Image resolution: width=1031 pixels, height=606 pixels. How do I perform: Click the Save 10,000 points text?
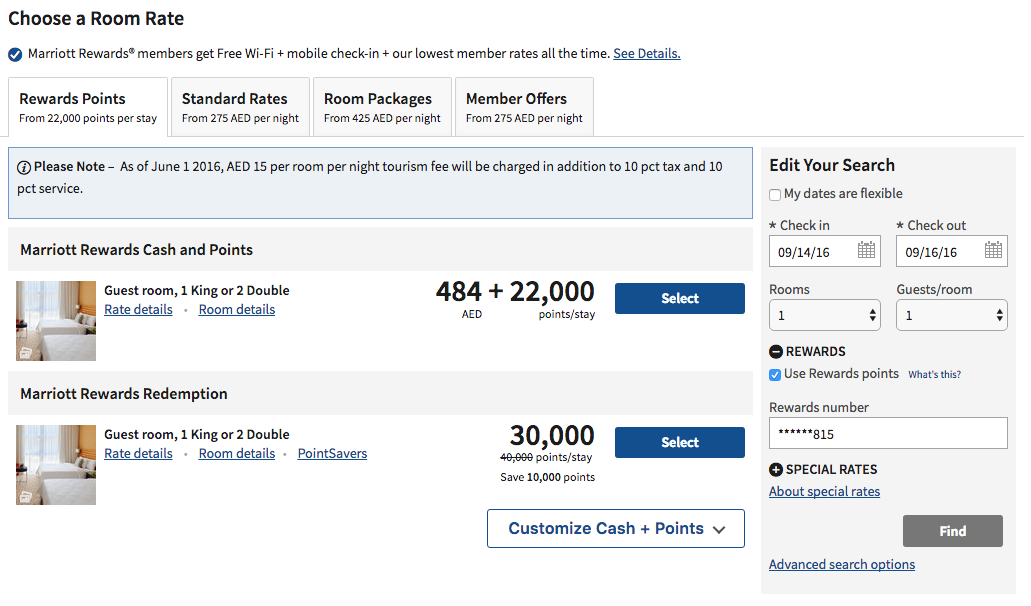[547, 477]
